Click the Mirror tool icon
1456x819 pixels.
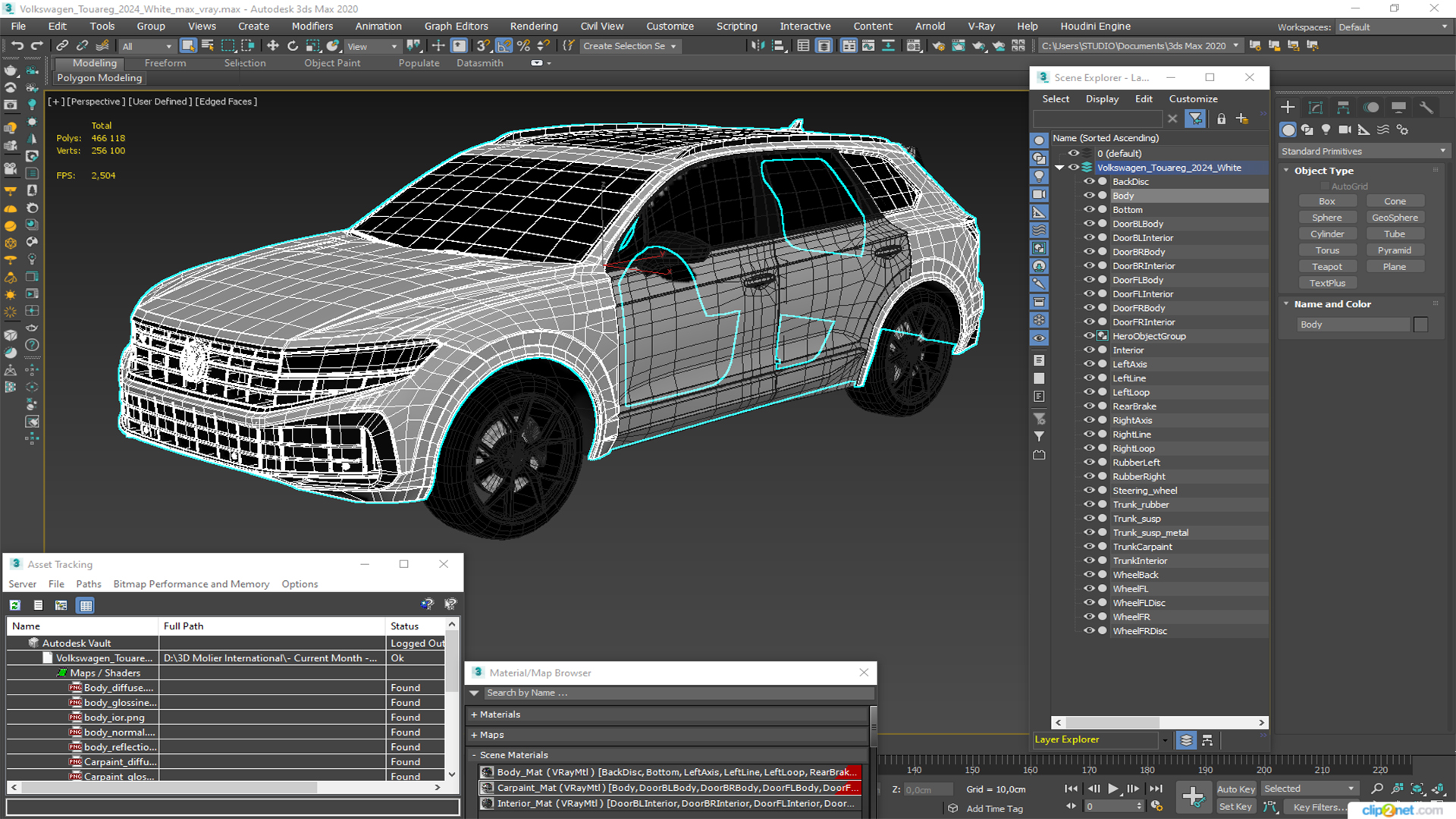click(758, 46)
